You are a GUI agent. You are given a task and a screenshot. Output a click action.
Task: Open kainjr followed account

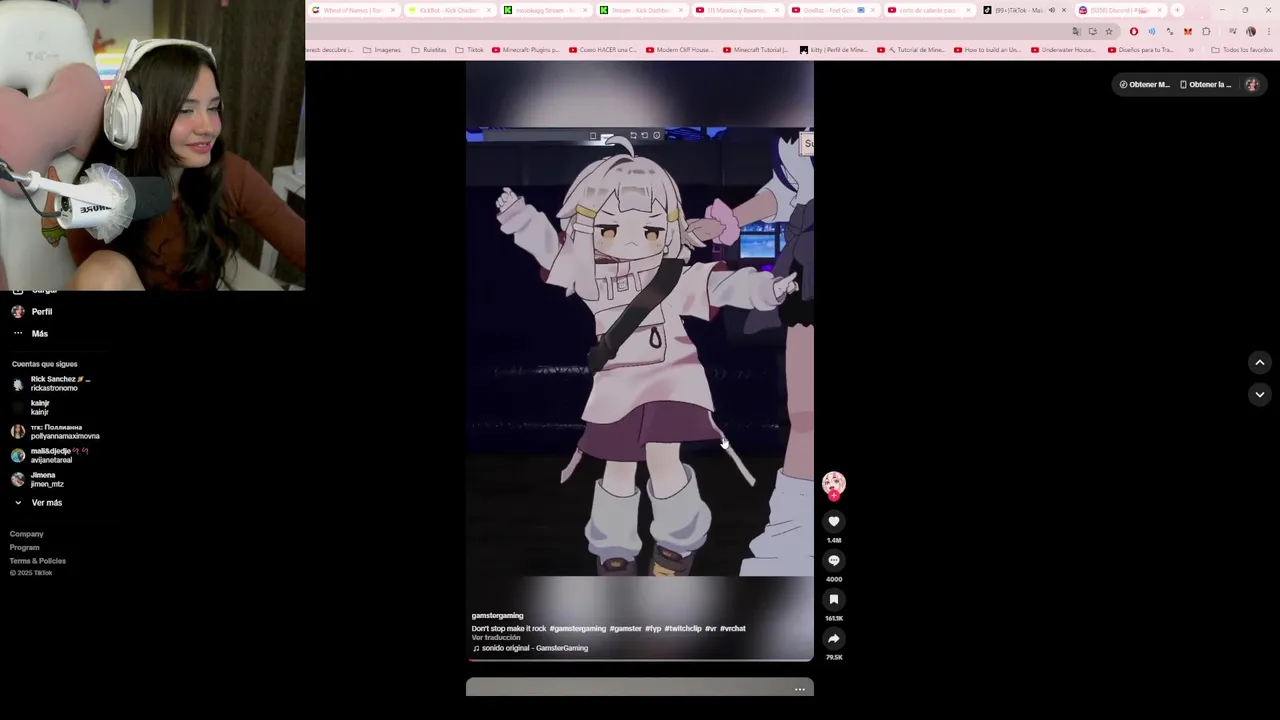coord(32,408)
